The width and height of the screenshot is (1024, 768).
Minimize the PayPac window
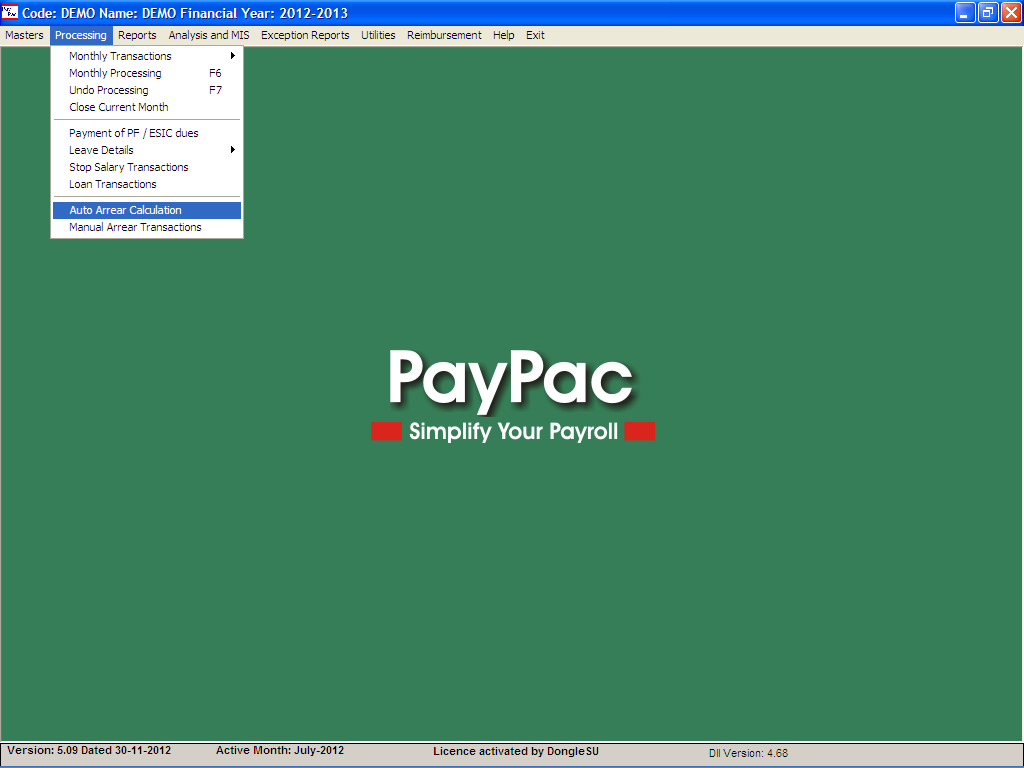coord(965,12)
